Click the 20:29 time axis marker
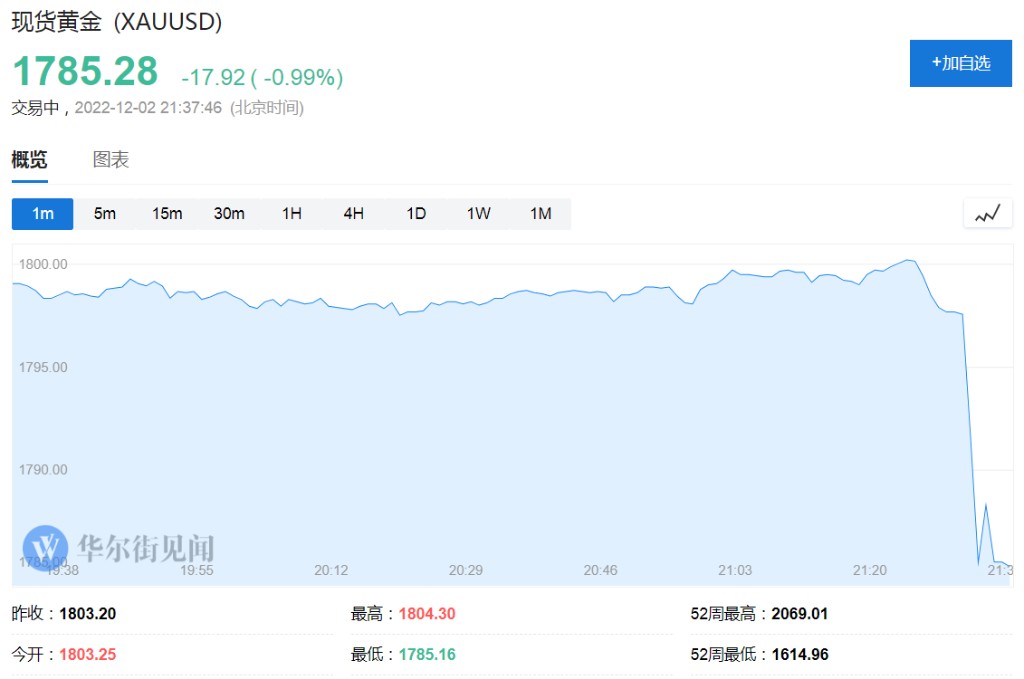This screenshot has width=1024, height=679. click(x=465, y=570)
